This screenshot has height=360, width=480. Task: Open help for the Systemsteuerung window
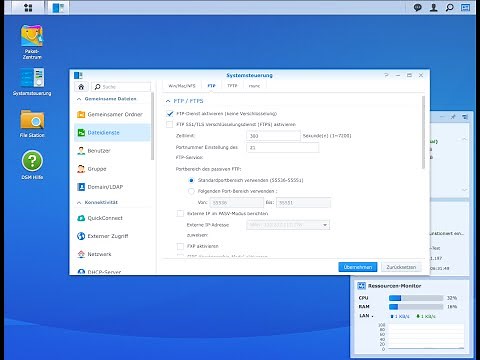click(x=386, y=75)
